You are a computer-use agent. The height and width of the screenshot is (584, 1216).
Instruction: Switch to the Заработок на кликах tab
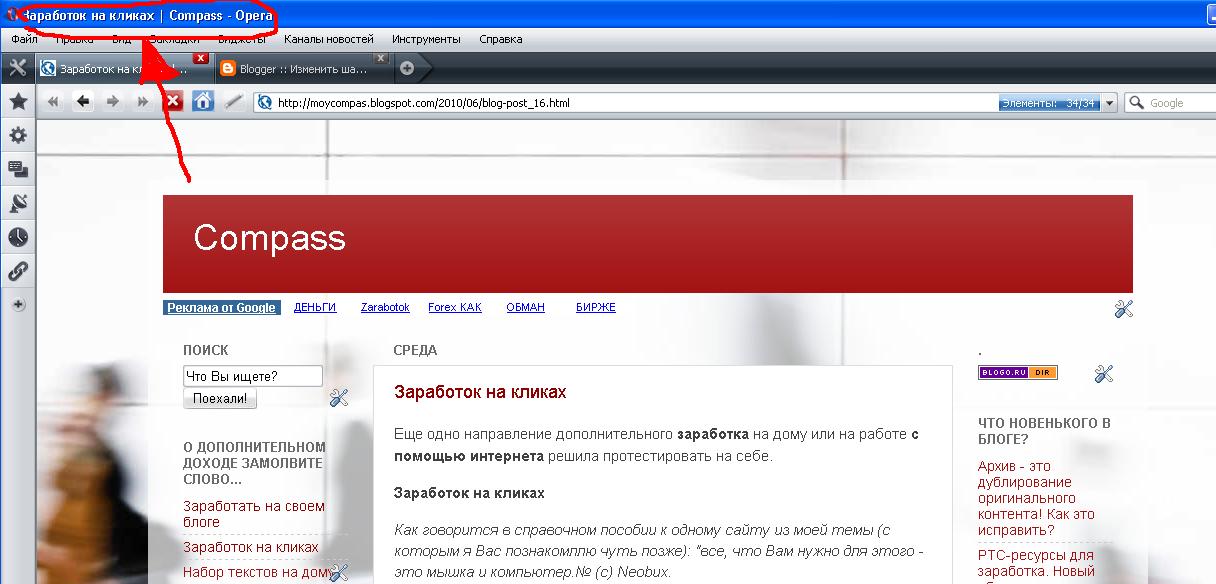125,68
